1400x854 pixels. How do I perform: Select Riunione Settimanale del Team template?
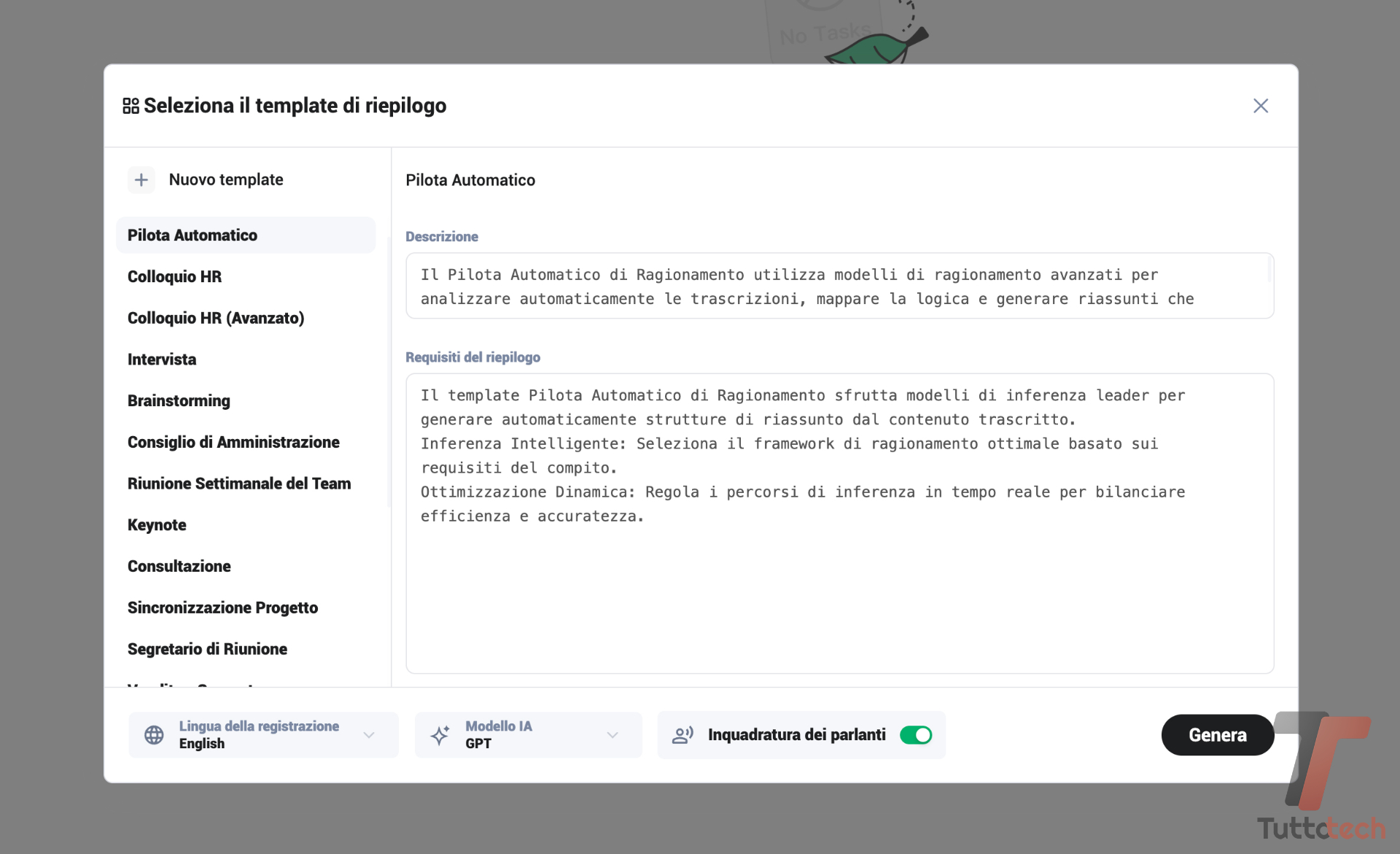(x=239, y=484)
